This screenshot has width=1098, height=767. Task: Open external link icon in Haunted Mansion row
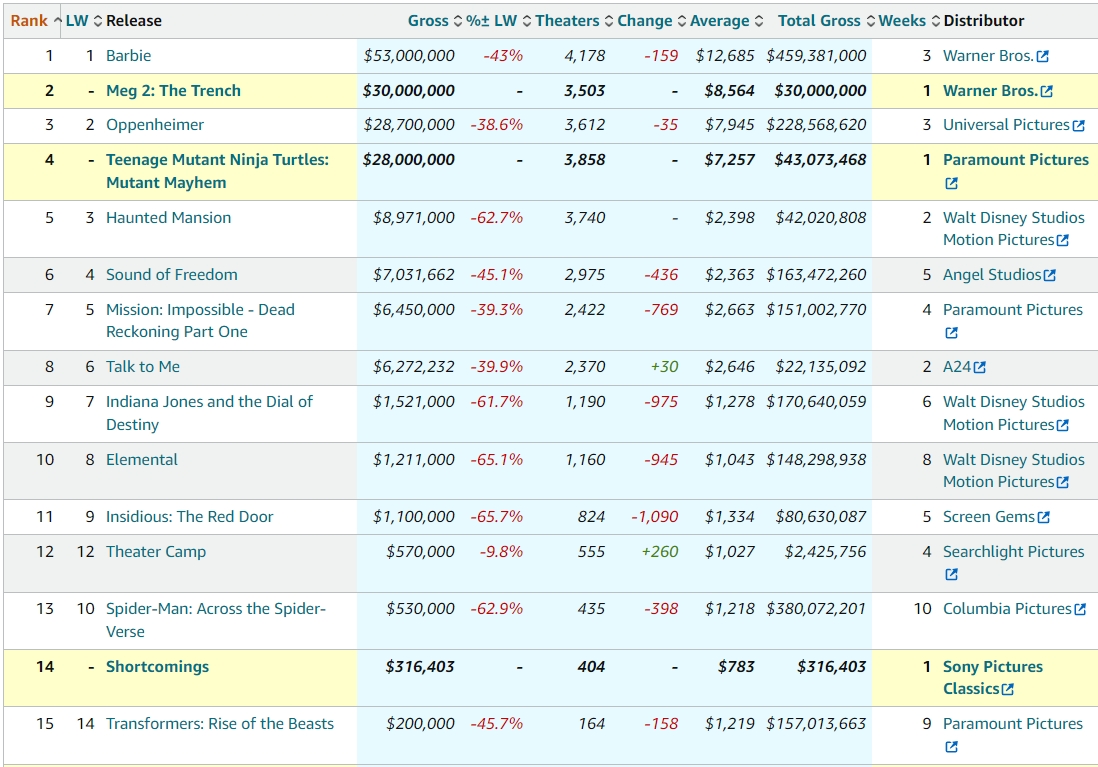coord(1062,240)
